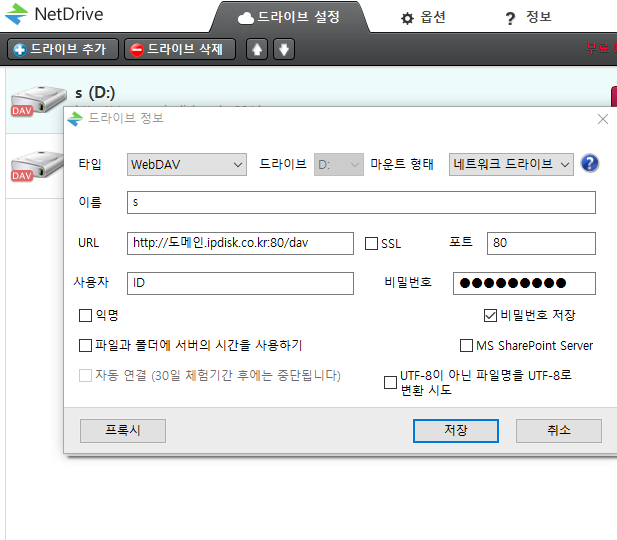617x540 pixels.
Task: Click the 드라이브 정보 dialog logo icon
Action: [x=75, y=118]
